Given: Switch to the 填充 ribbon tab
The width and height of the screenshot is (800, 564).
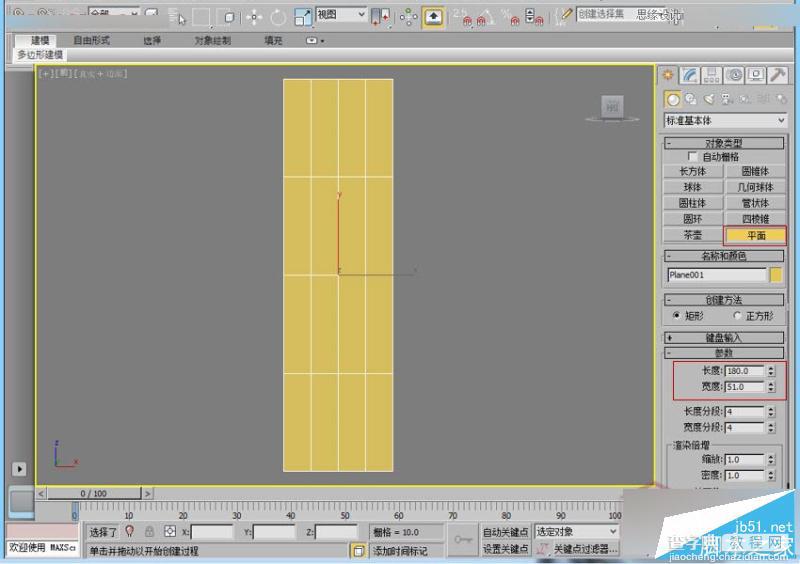Looking at the screenshot, I should (x=273, y=40).
